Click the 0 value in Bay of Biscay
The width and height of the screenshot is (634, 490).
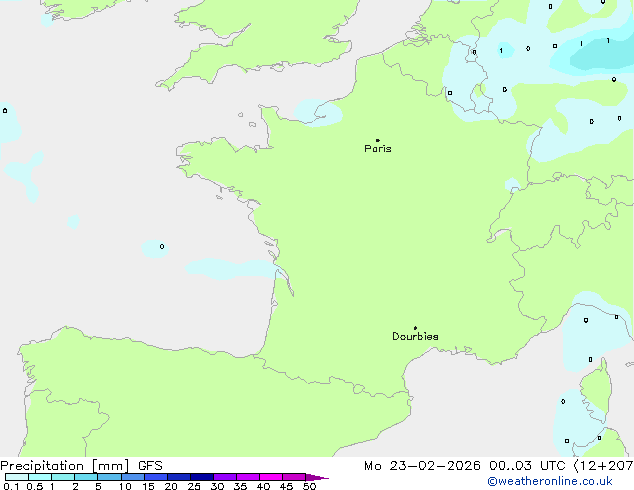pyautogui.click(x=162, y=246)
